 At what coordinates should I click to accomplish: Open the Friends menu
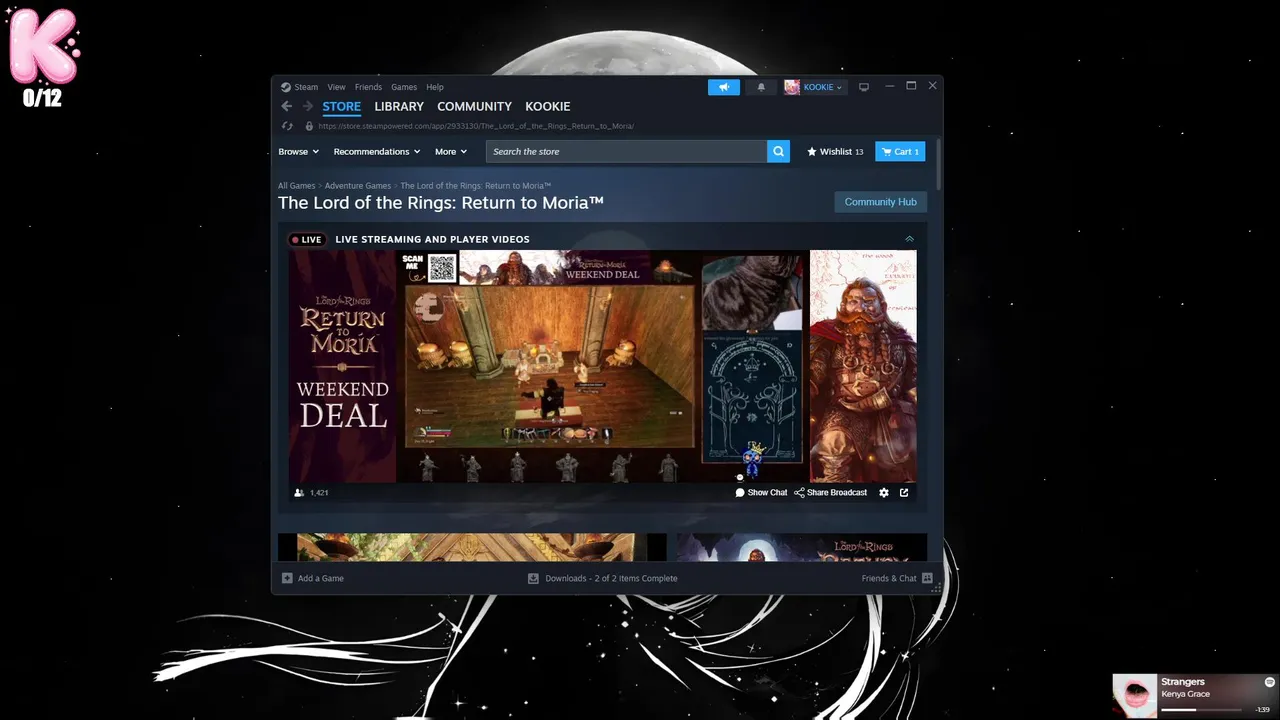point(368,87)
